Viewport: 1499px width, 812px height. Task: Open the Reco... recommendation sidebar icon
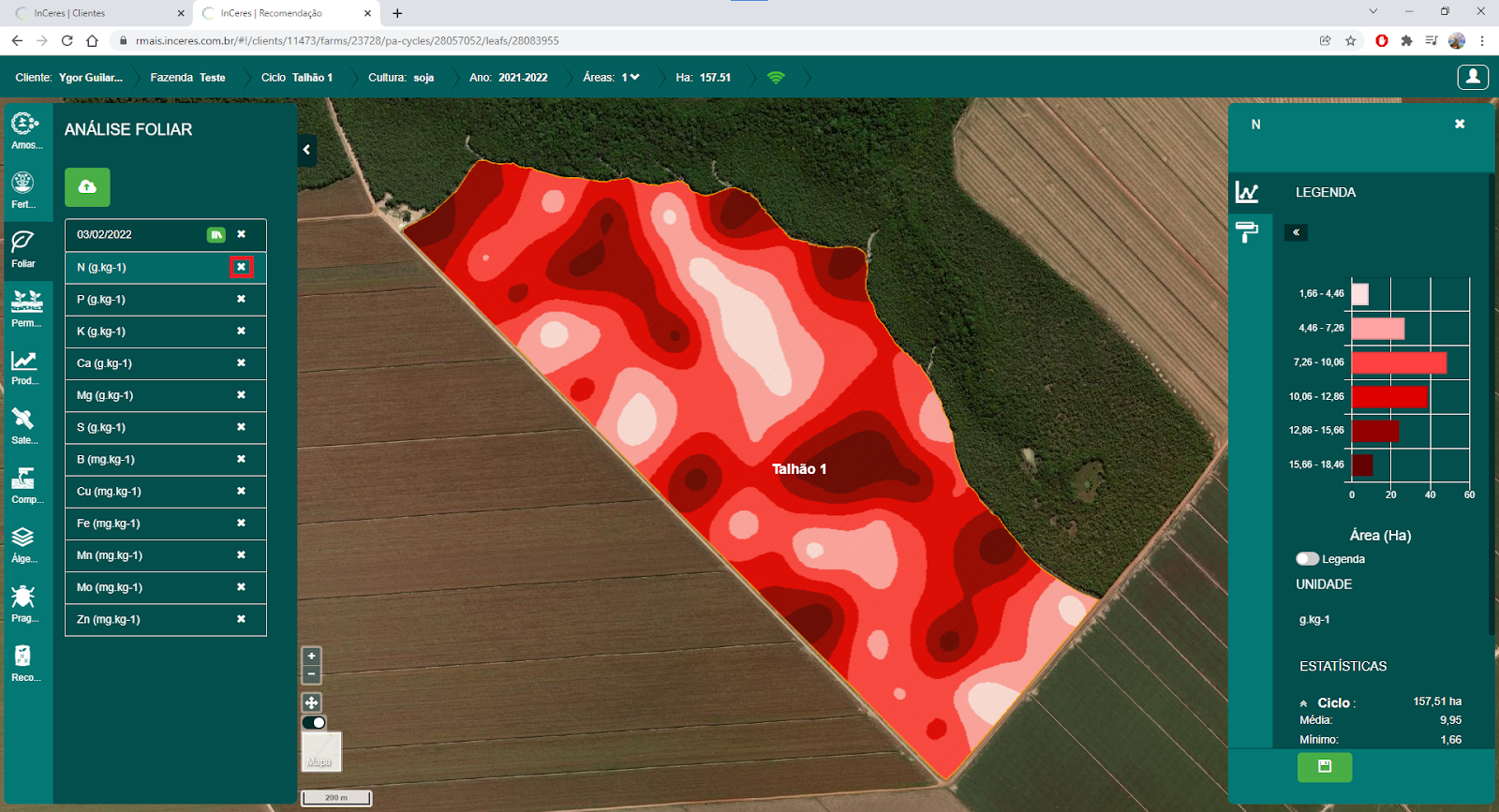point(24,663)
